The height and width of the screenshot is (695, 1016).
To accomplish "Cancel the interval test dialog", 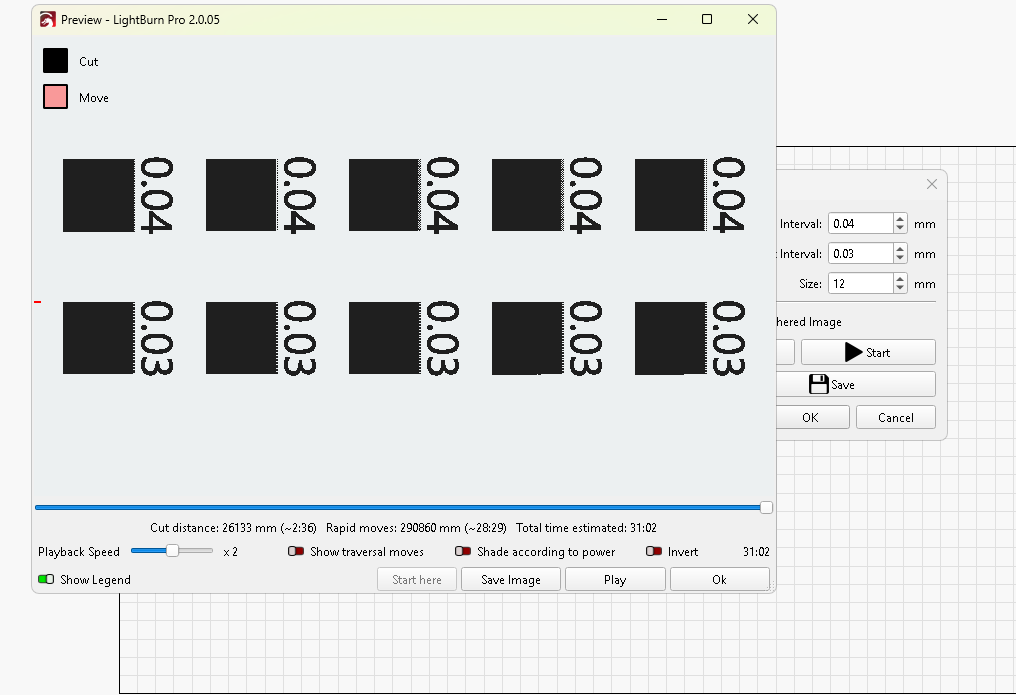I will tap(895, 417).
